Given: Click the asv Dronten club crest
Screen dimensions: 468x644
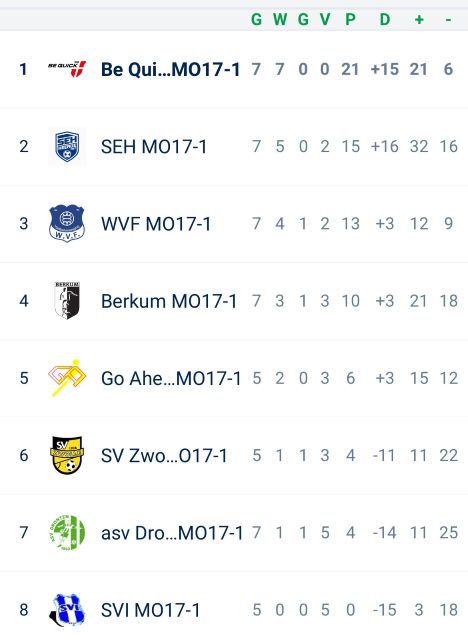Looking at the screenshot, I should coord(67,532).
